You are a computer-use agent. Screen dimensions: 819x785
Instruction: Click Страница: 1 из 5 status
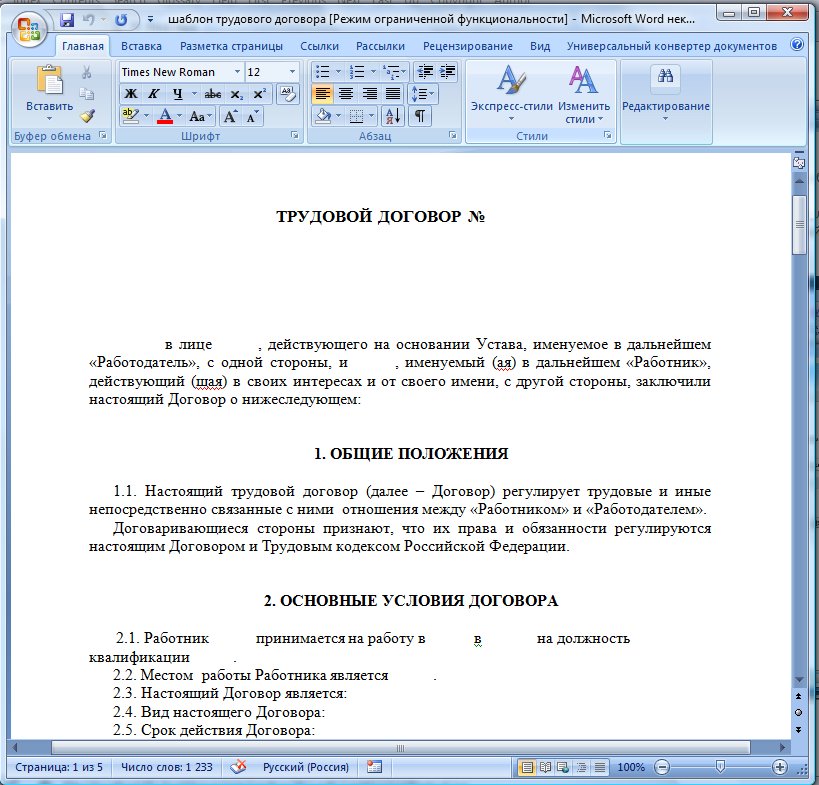59,767
